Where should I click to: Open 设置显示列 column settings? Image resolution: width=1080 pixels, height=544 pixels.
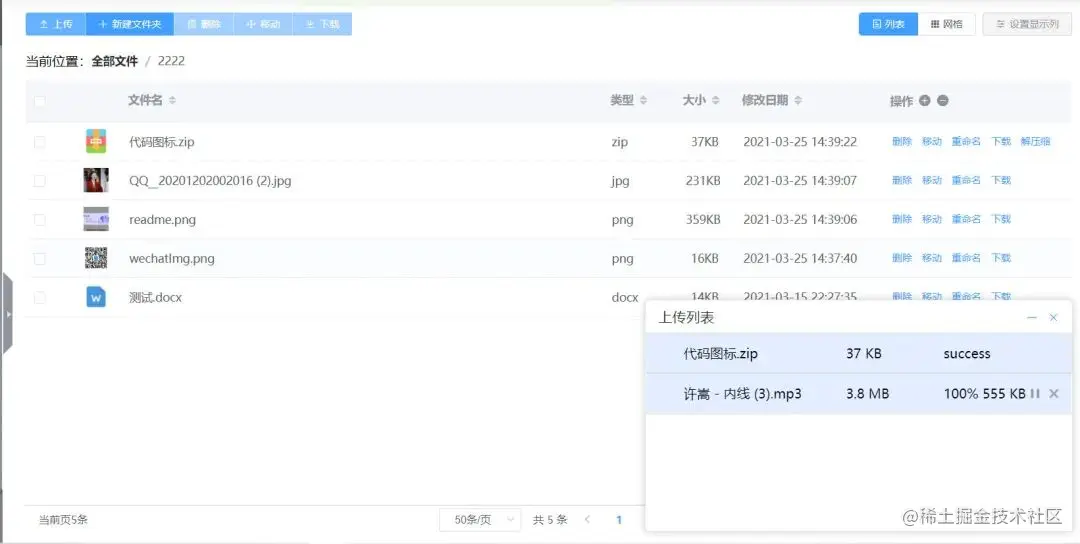click(1027, 24)
